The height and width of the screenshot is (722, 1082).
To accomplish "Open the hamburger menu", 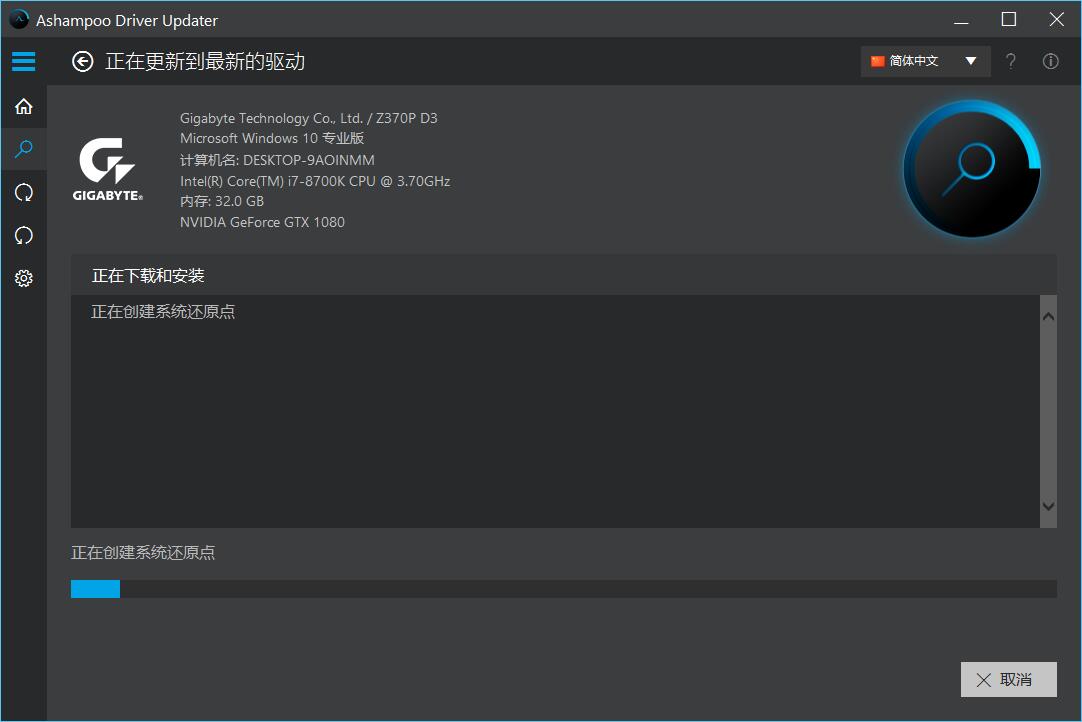I will tap(23, 61).
